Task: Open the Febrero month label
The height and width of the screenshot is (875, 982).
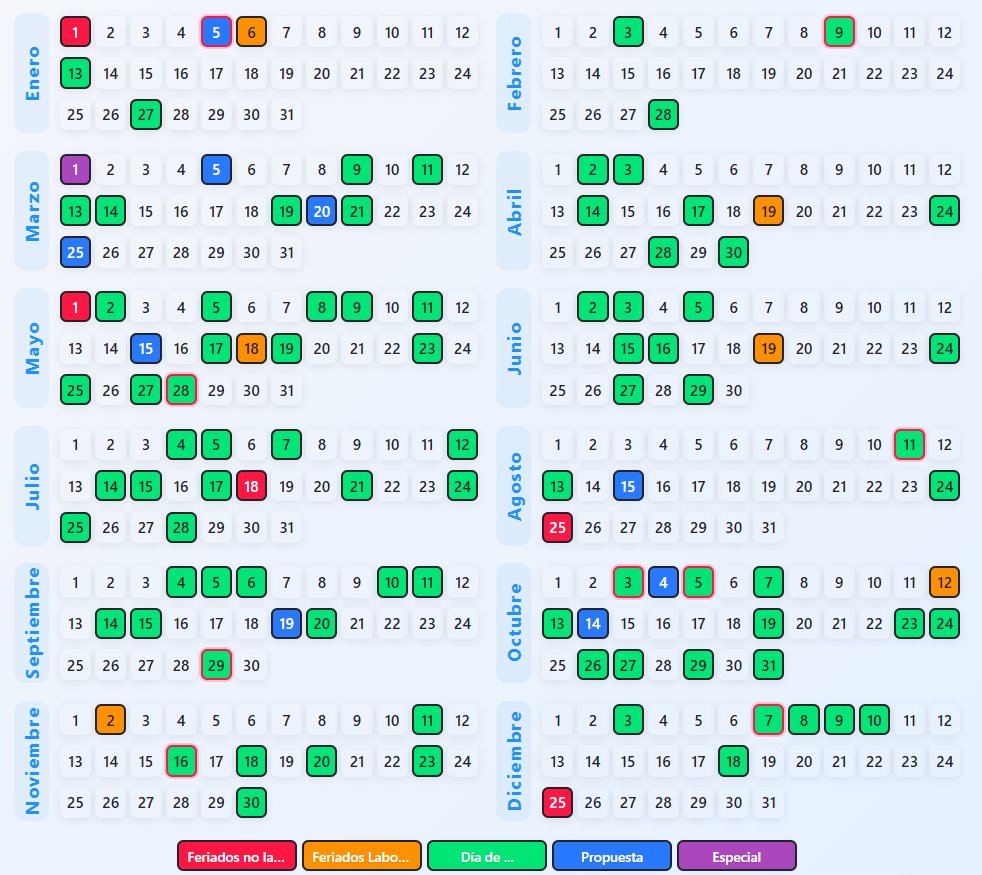Action: click(514, 73)
